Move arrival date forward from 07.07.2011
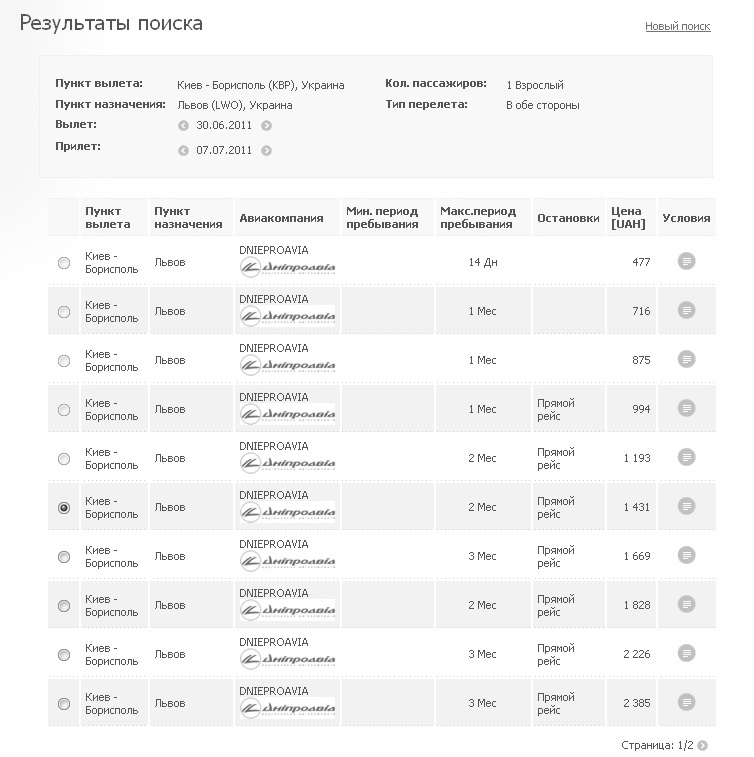Screen dimensions: 754x757 [x=266, y=151]
